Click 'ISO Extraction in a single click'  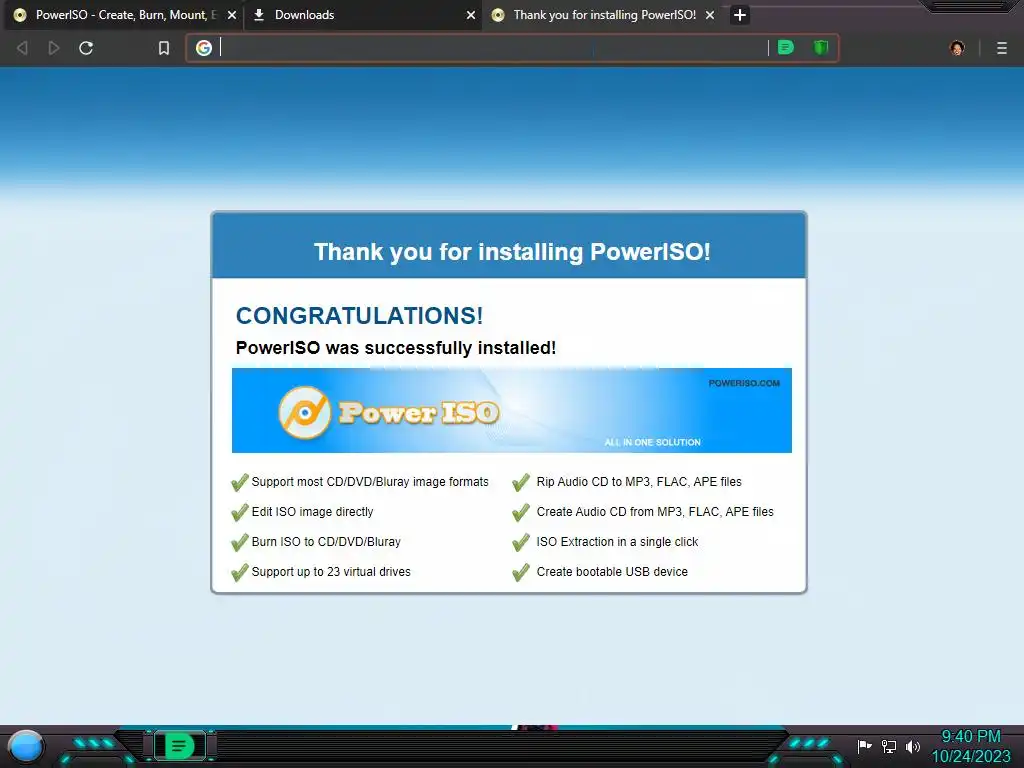click(x=617, y=542)
